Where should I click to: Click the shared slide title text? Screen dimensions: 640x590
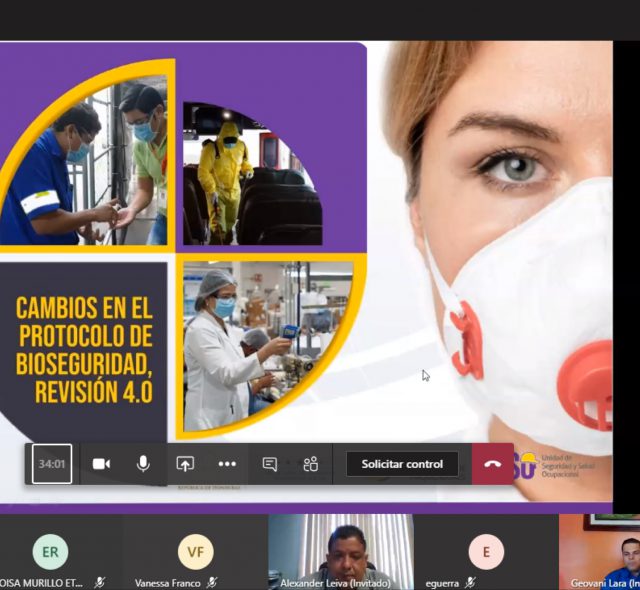(x=84, y=349)
